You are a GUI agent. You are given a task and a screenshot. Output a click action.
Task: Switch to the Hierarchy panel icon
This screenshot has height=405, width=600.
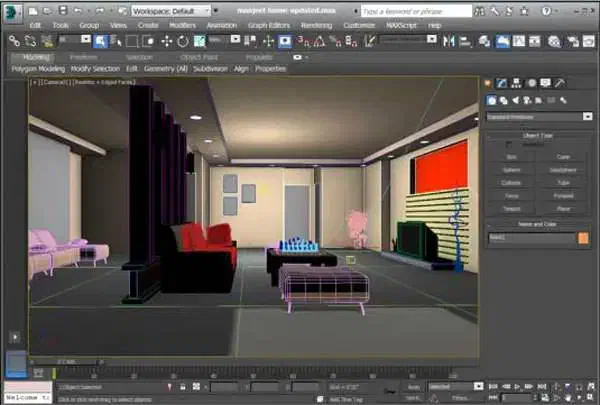pos(517,83)
